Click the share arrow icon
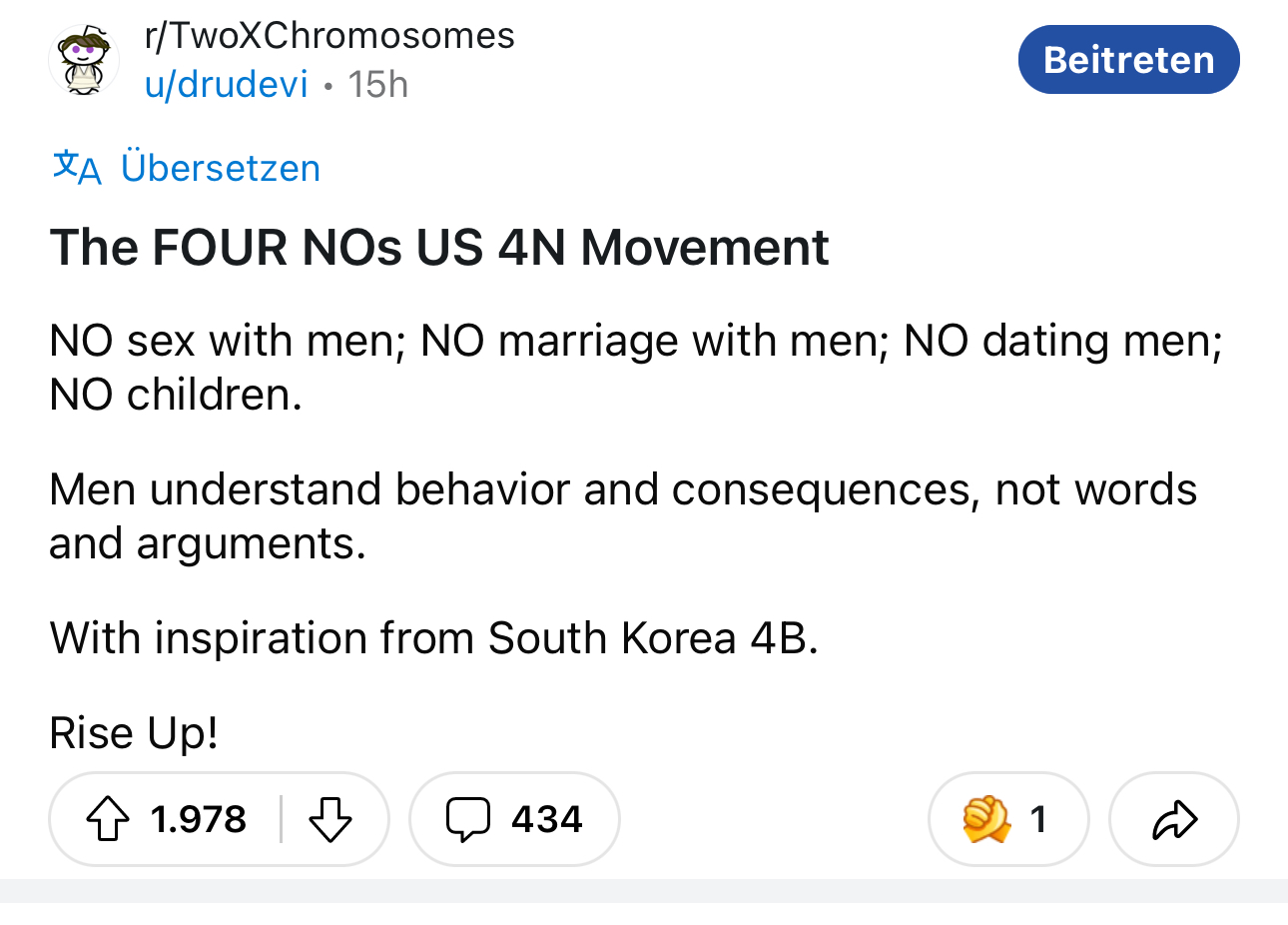The image size is (1288, 925). point(1174,820)
